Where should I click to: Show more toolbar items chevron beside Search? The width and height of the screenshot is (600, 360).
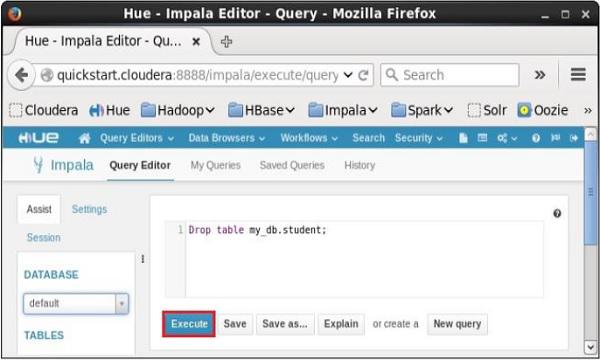coord(540,75)
